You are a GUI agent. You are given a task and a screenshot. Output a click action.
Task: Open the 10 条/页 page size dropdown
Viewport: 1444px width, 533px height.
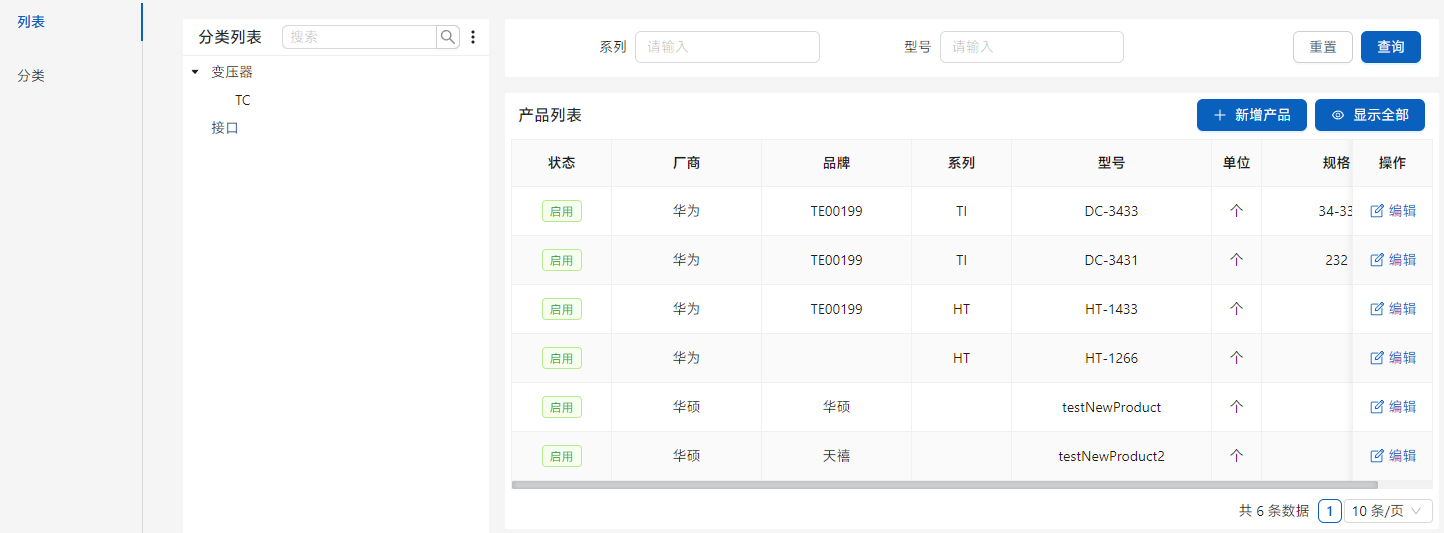tap(1387, 511)
